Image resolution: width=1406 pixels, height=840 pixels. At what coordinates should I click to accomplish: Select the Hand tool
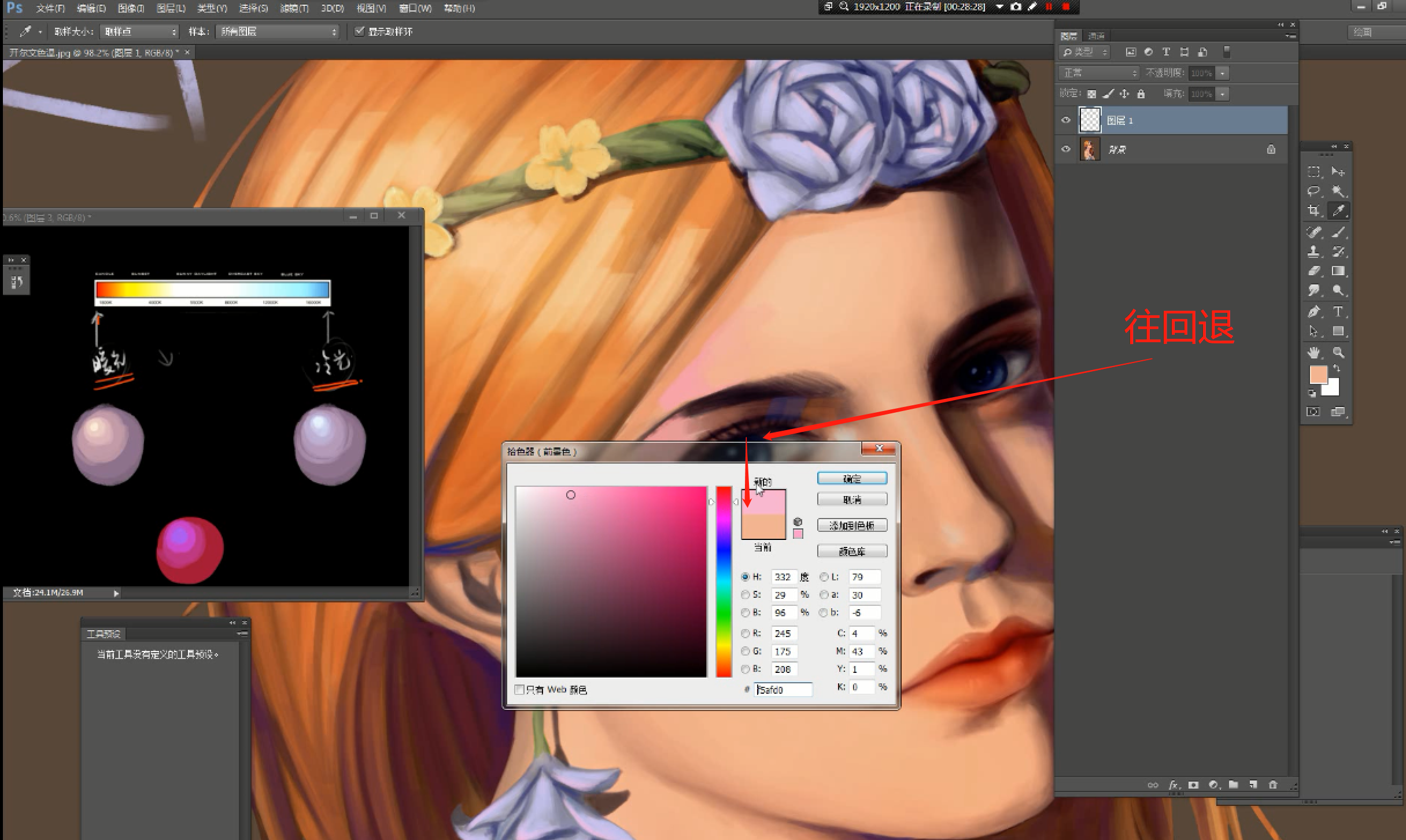(1313, 352)
